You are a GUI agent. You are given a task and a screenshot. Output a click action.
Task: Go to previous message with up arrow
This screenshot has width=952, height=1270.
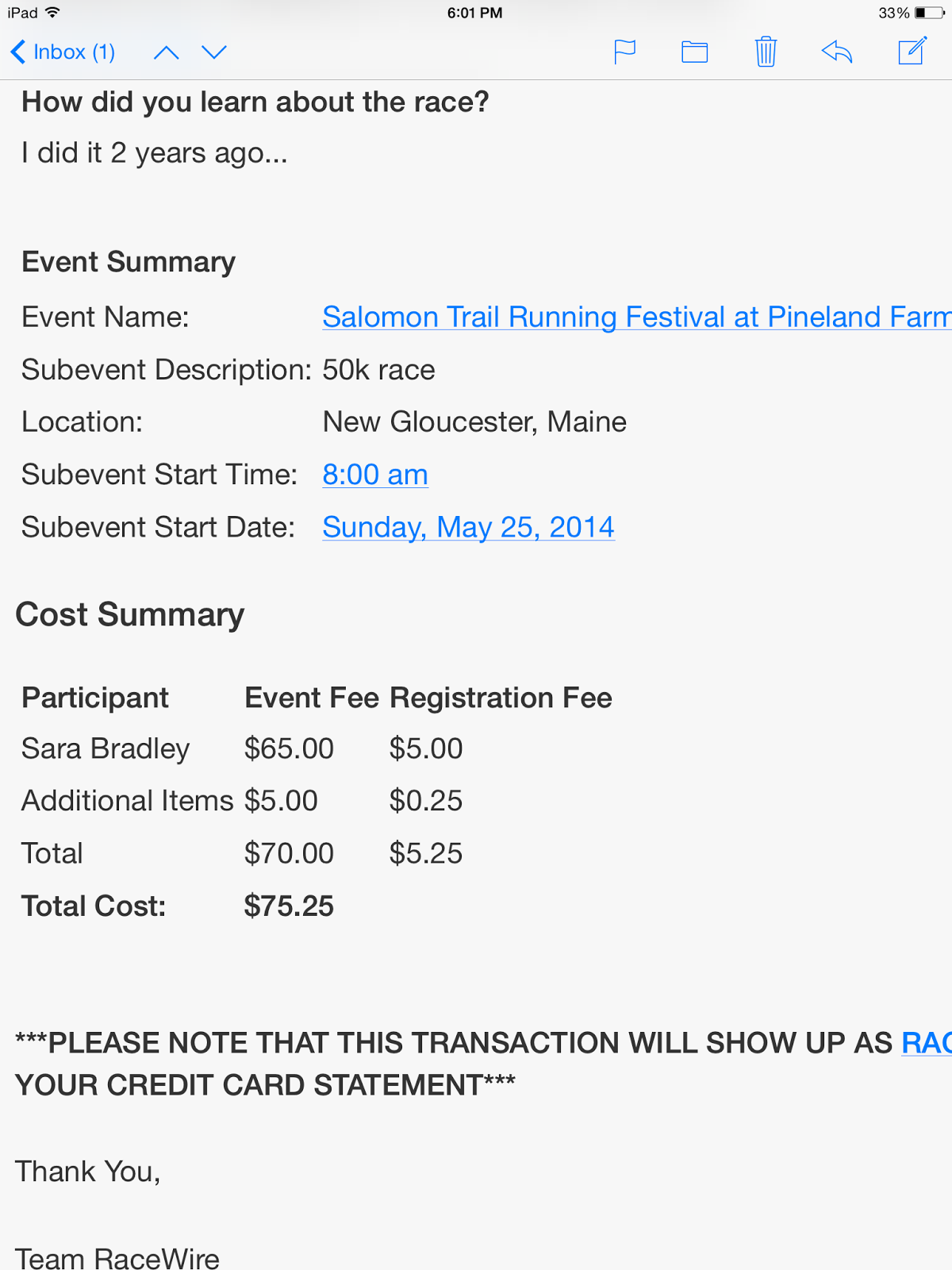[167, 52]
